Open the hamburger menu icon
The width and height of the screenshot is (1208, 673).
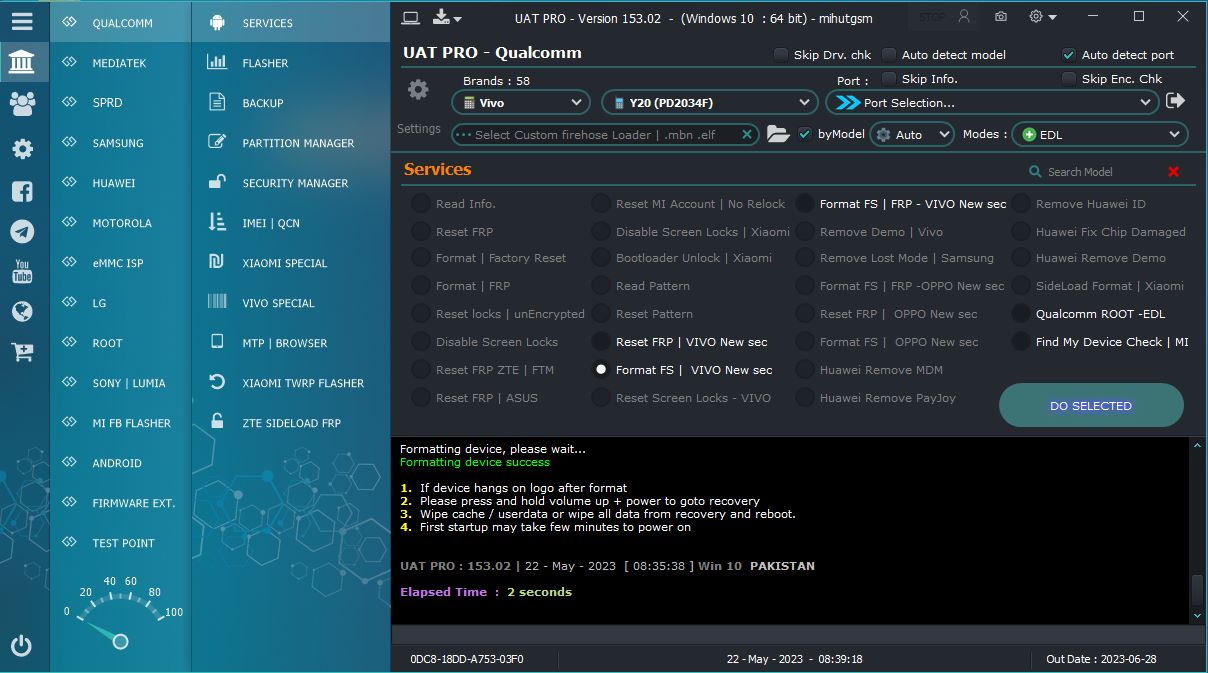tap(22, 20)
